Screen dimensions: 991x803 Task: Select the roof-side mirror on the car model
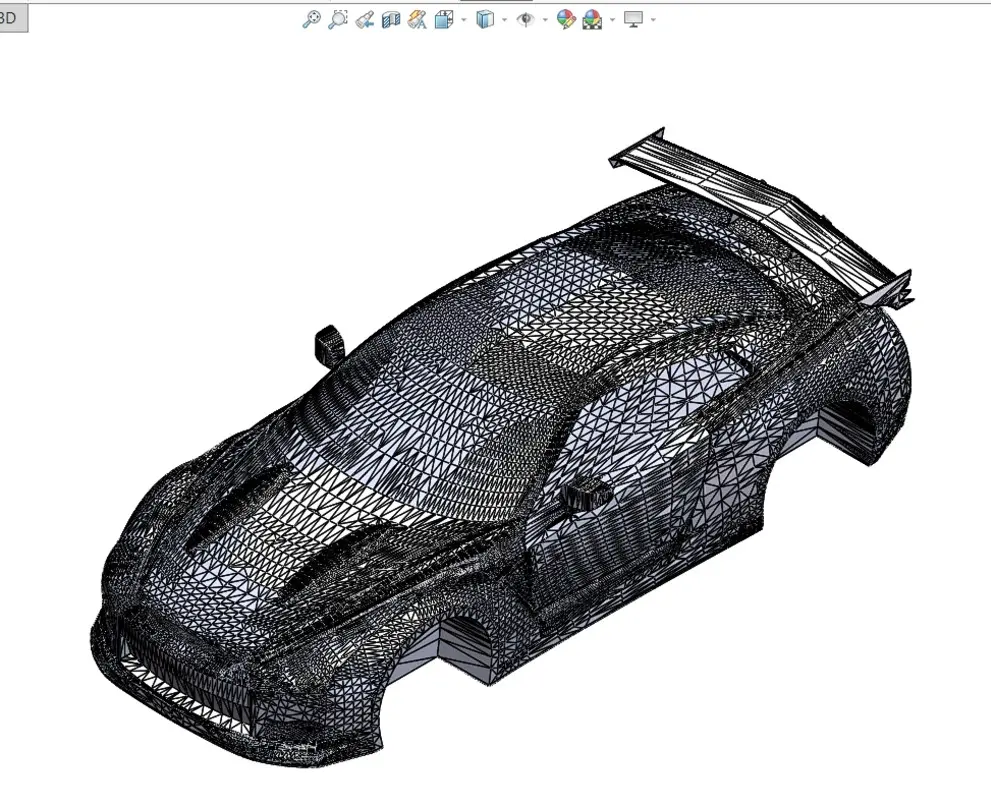click(329, 345)
